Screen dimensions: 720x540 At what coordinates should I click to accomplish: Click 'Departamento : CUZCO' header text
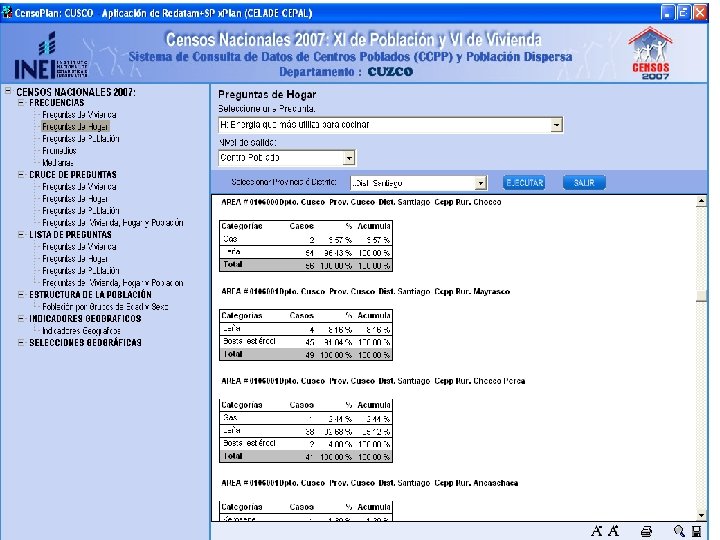click(x=346, y=72)
